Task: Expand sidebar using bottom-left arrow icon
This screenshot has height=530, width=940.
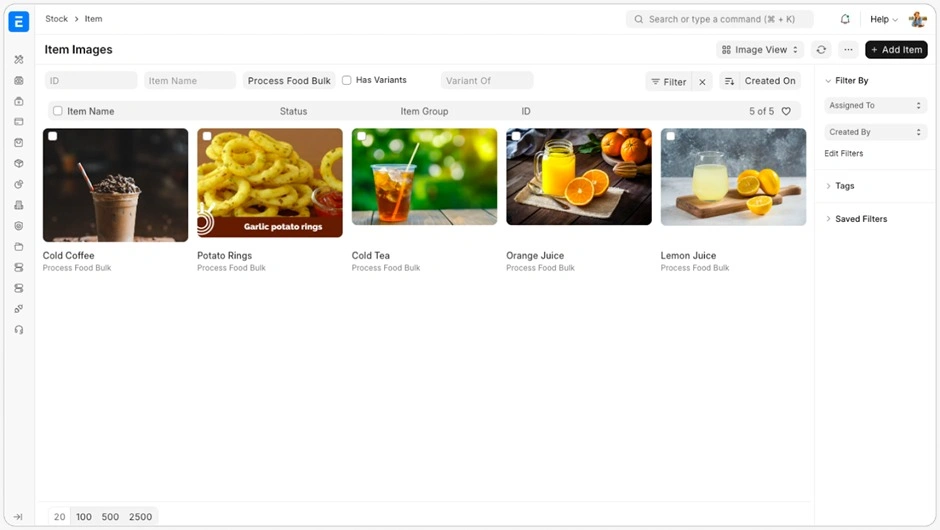Action: pyautogui.click(x=18, y=517)
